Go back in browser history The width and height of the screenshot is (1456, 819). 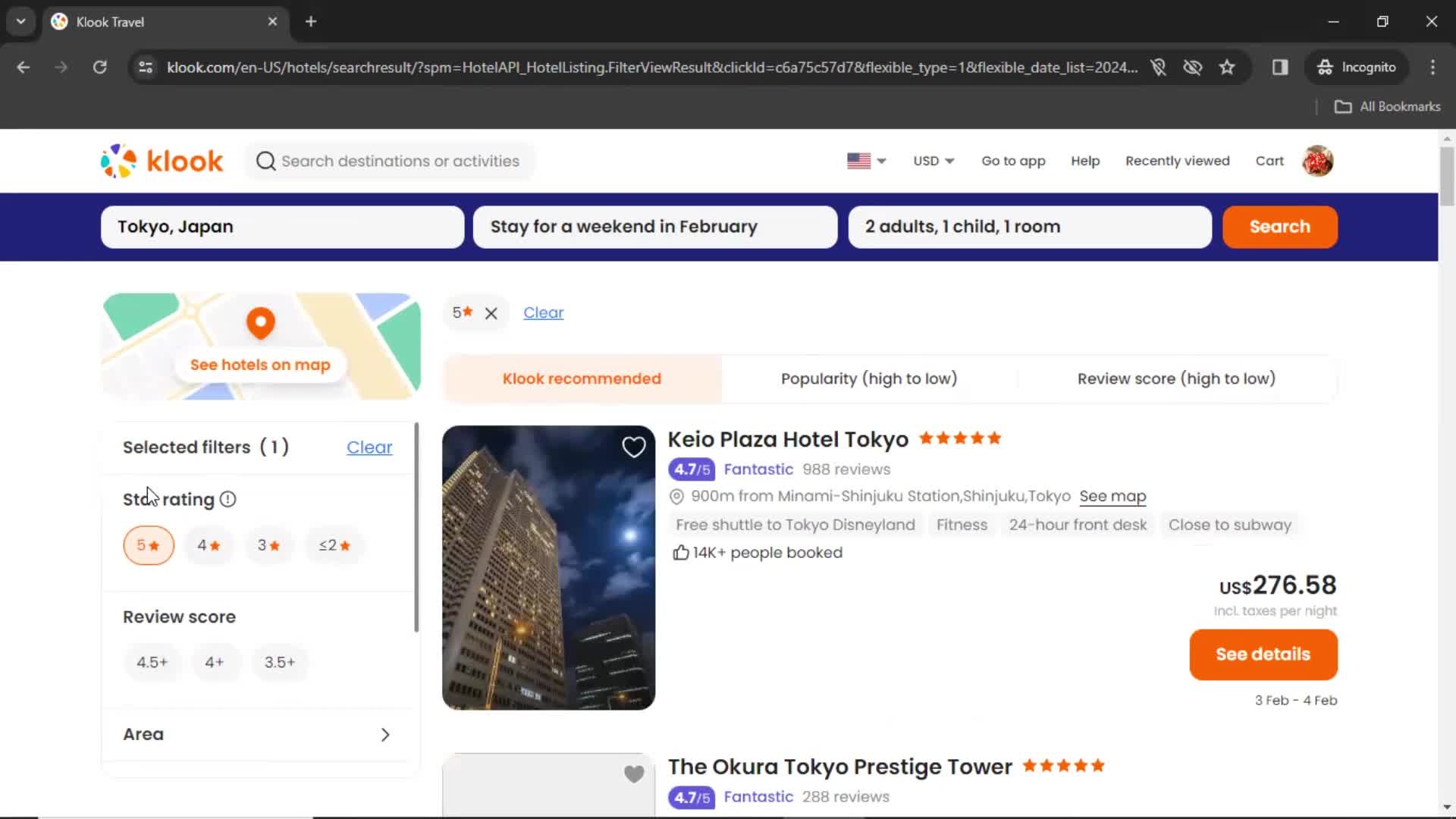(24, 67)
